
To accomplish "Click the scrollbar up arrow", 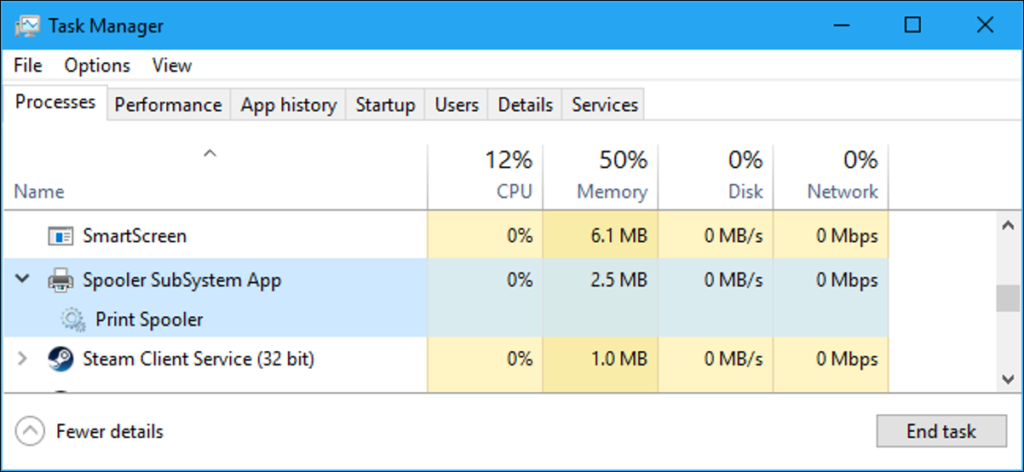I will pyautogui.click(x=1008, y=226).
